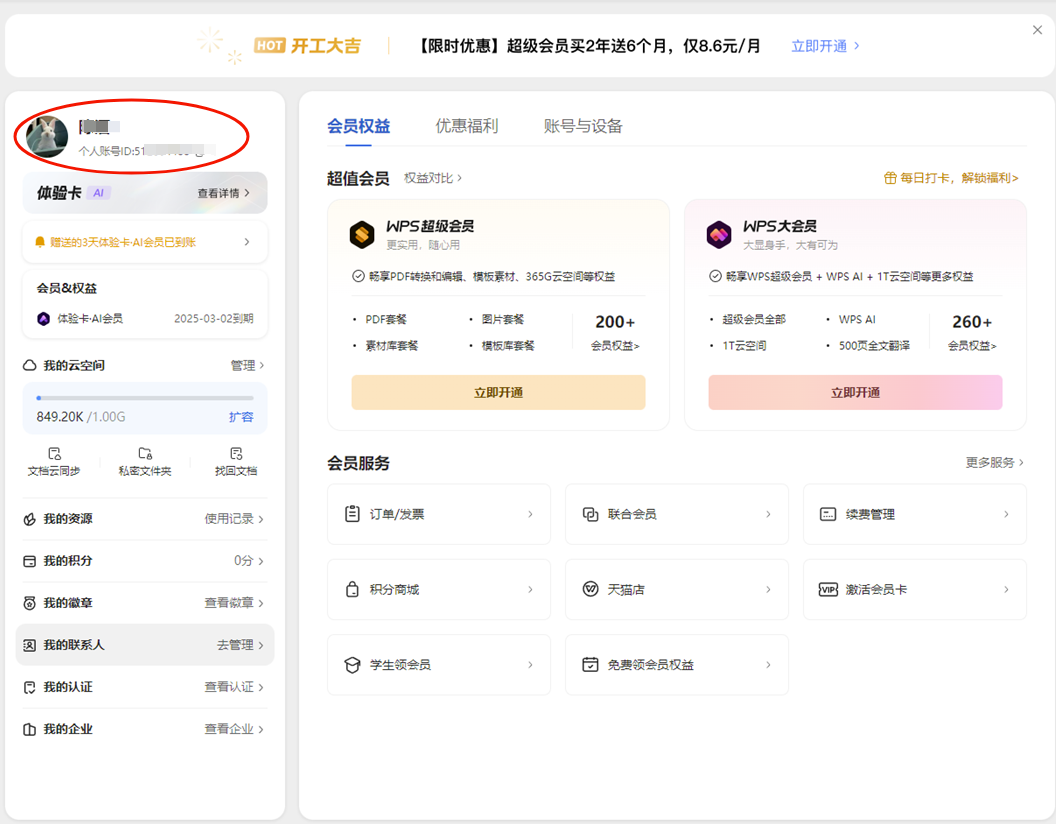Click the 素材库套餐 benefit item
The width and height of the screenshot is (1056, 824).
click(391, 346)
